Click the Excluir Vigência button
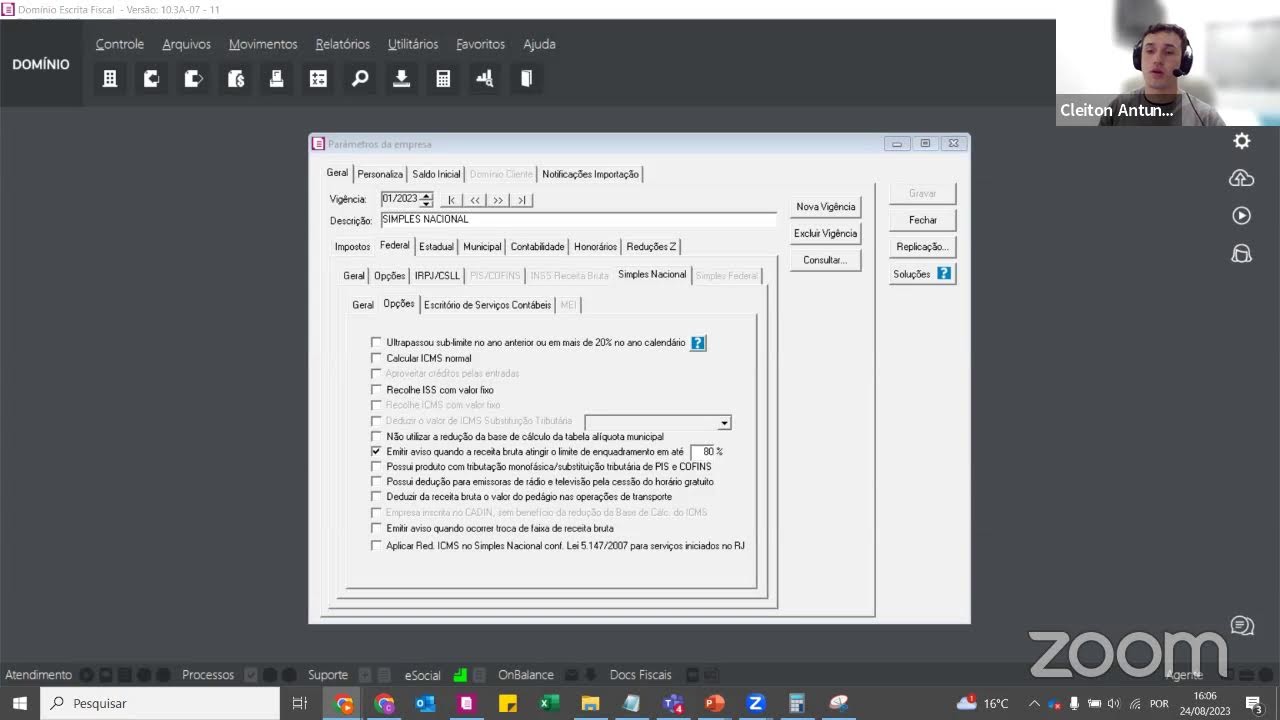The height and width of the screenshot is (720, 1280). point(826,234)
